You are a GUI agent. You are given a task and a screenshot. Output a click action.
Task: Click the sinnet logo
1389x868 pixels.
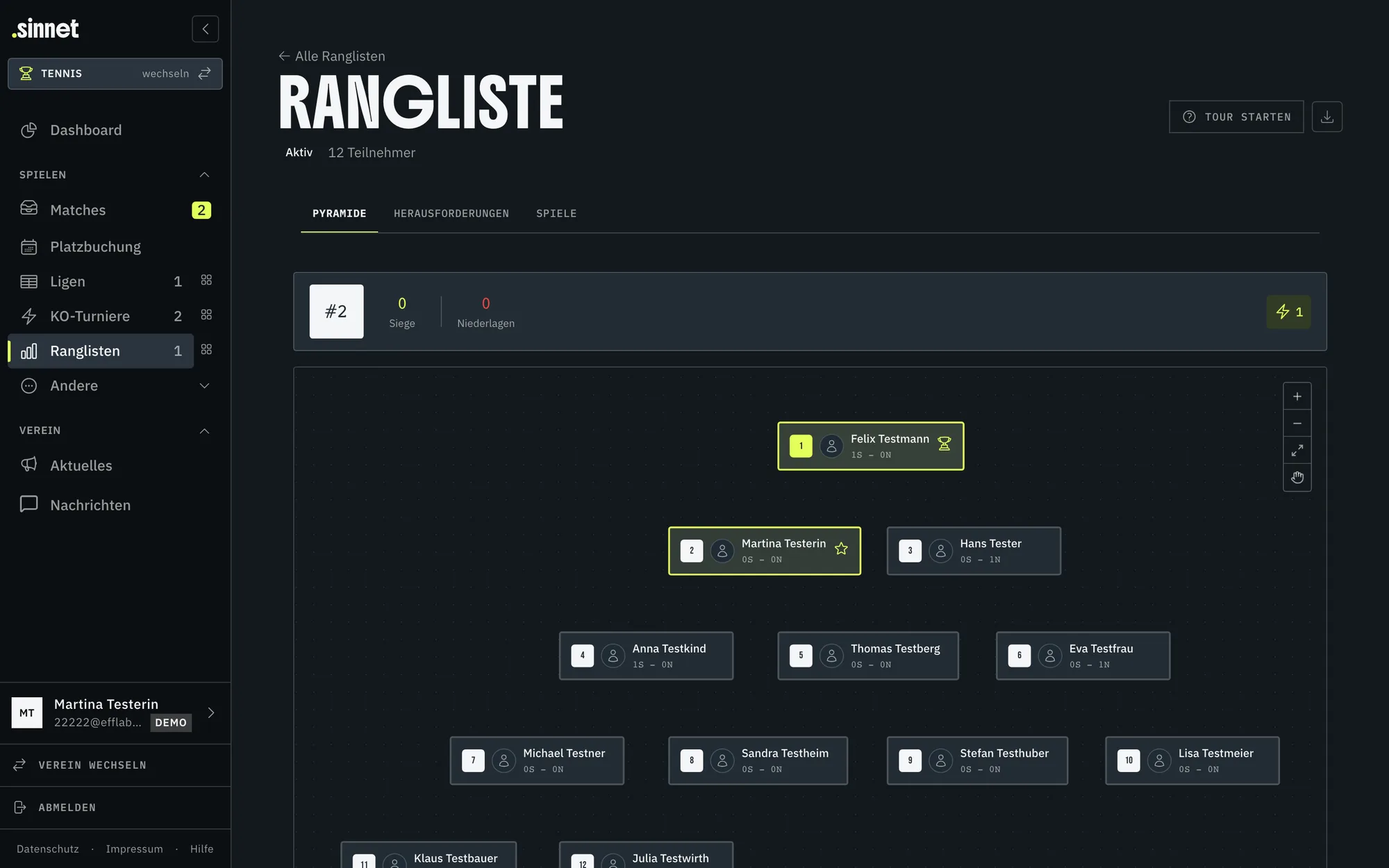[x=46, y=28]
